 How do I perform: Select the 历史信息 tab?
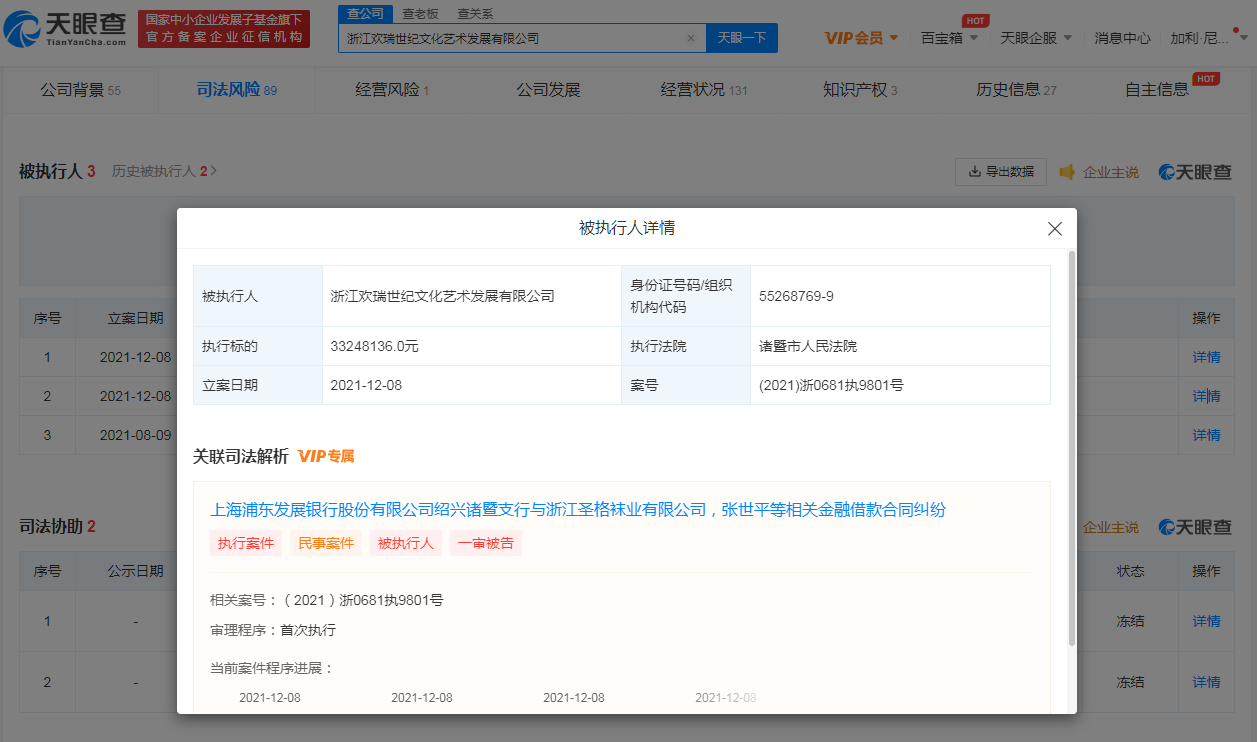coord(1016,90)
